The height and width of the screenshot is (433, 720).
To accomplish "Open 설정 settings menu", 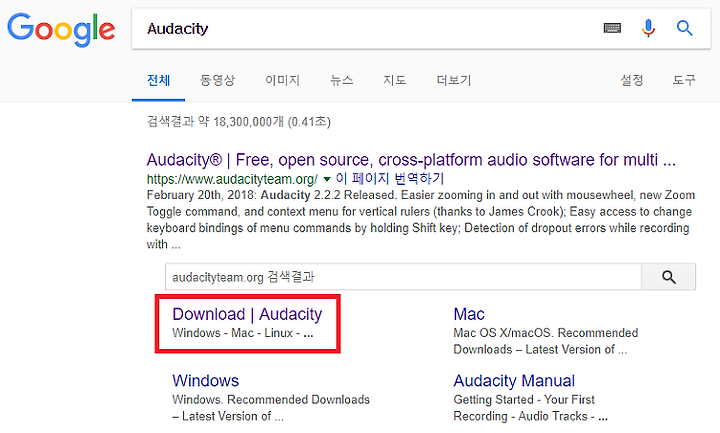I will coord(632,80).
